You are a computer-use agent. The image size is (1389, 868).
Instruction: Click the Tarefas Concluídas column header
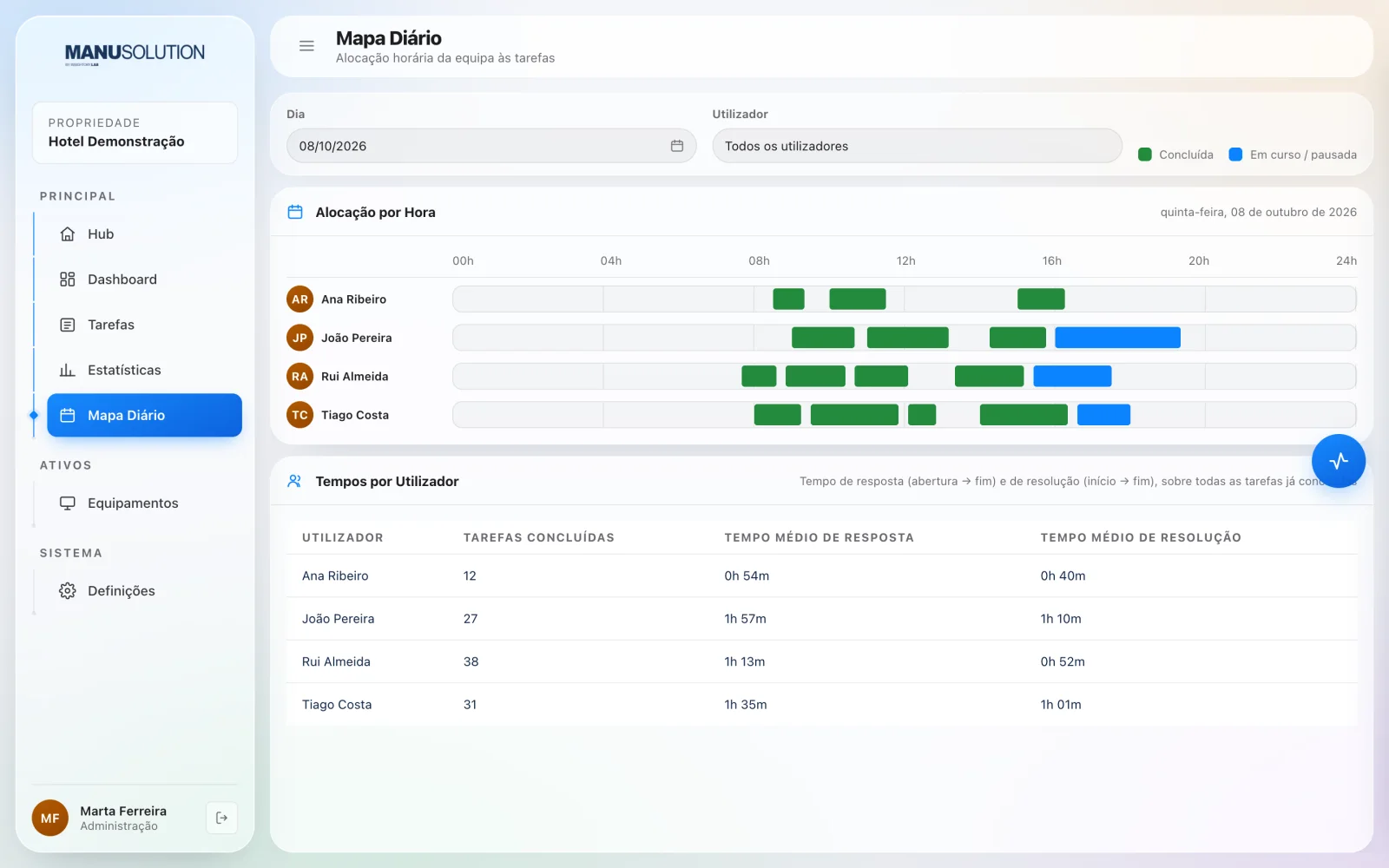pos(539,537)
